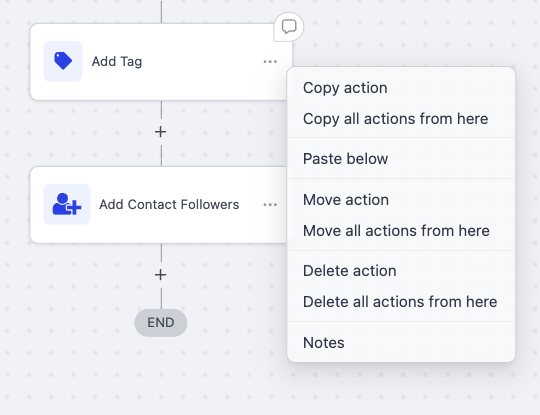Click the Add Contact Followers person-plus icon

pyautogui.click(x=66, y=204)
